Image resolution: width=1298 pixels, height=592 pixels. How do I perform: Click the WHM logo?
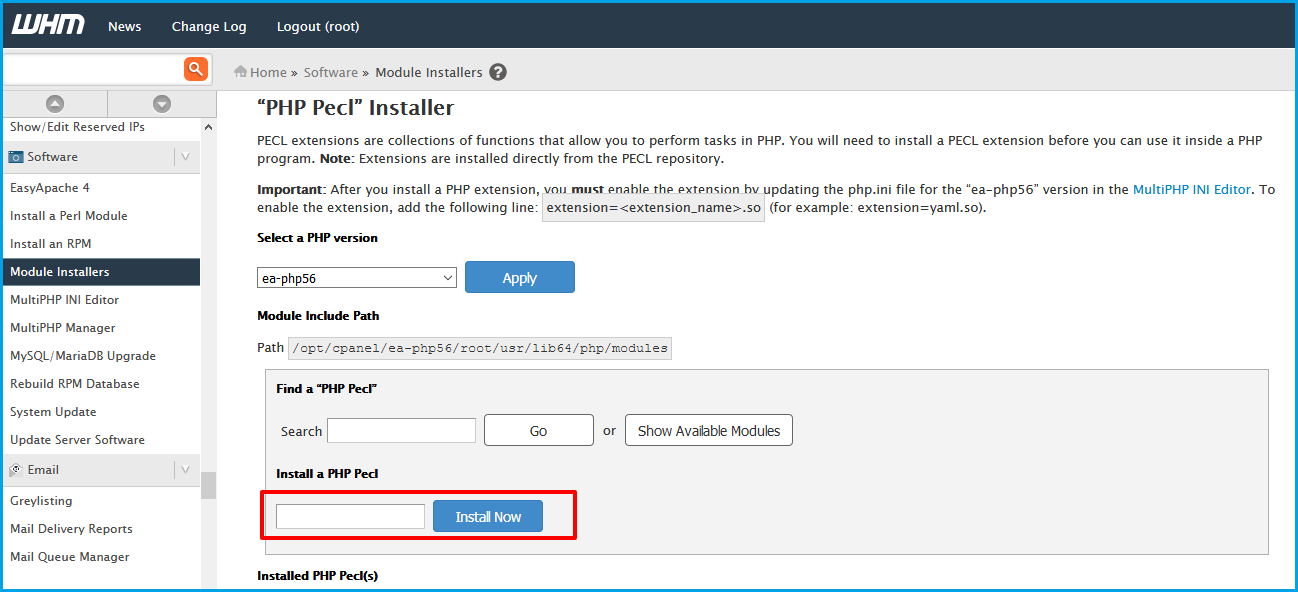pyautogui.click(x=48, y=26)
